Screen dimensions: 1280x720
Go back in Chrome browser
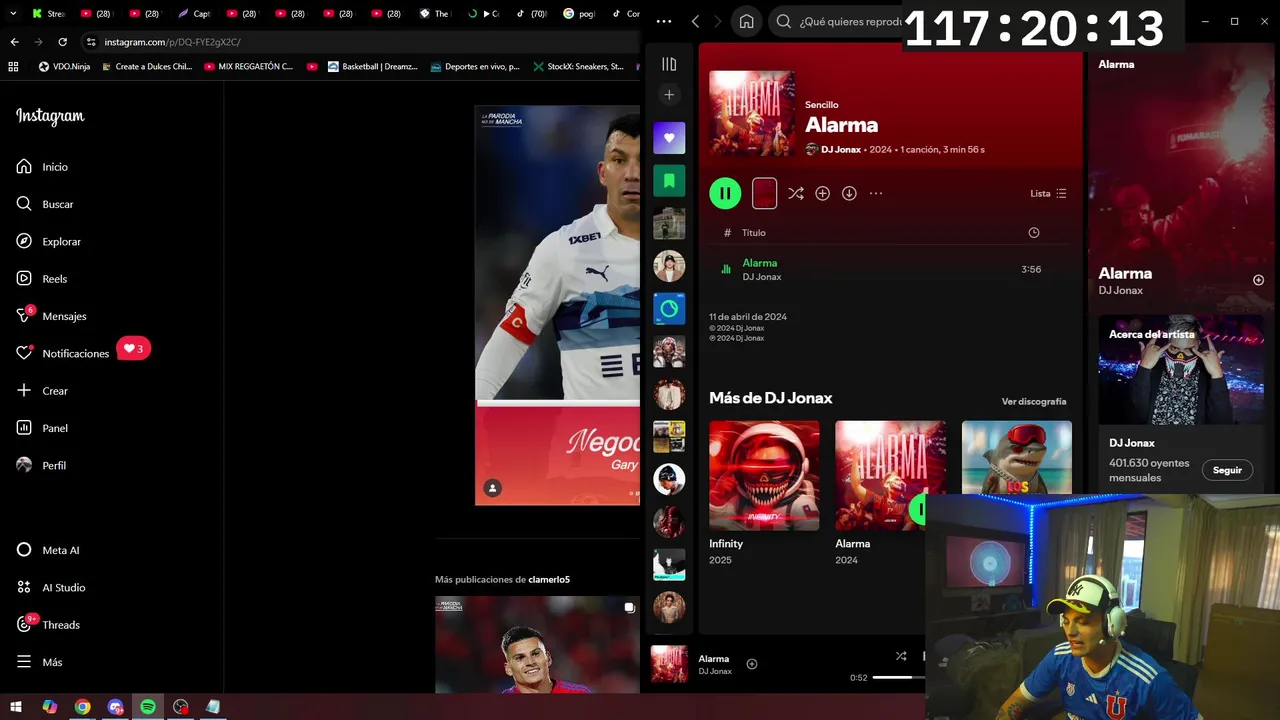14,42
